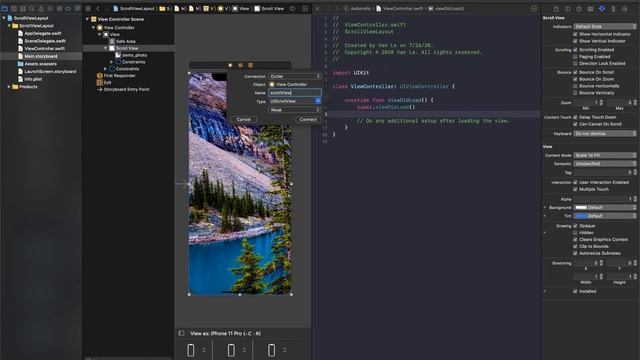This screenshot has width=640, height=360.
Task: Open the Find navigator magnifier icon
Action: (x=32, y=8)
